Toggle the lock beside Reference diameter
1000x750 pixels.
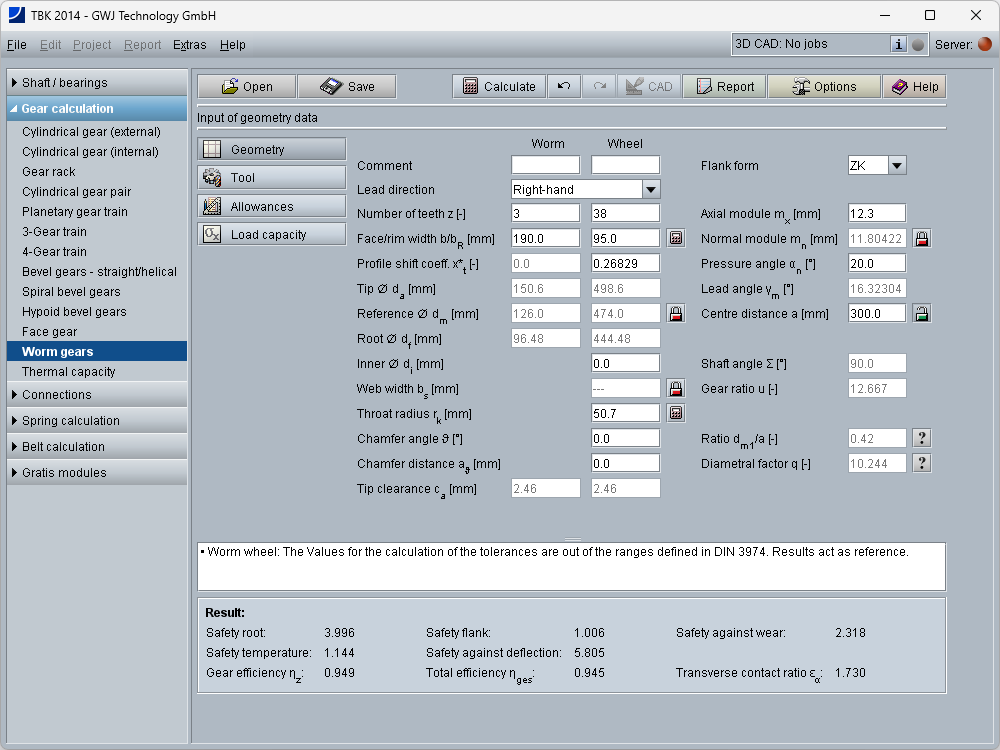tap(676, 314)
